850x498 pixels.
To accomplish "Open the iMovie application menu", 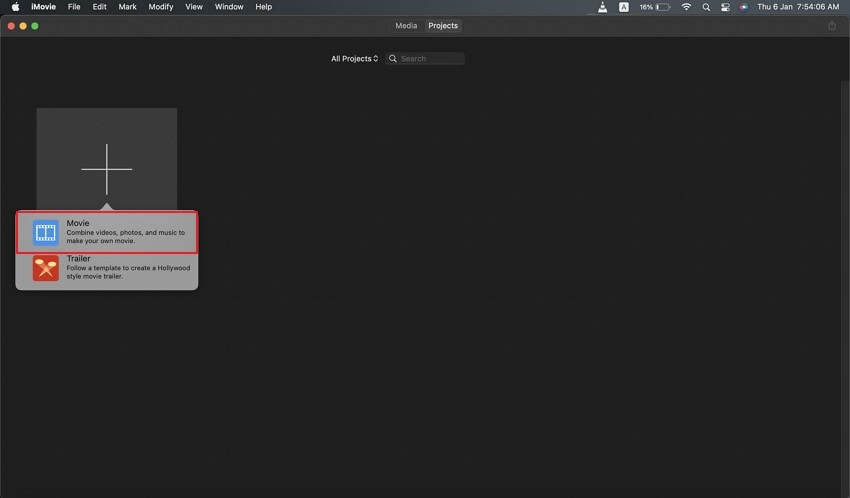I will point(43,7).
